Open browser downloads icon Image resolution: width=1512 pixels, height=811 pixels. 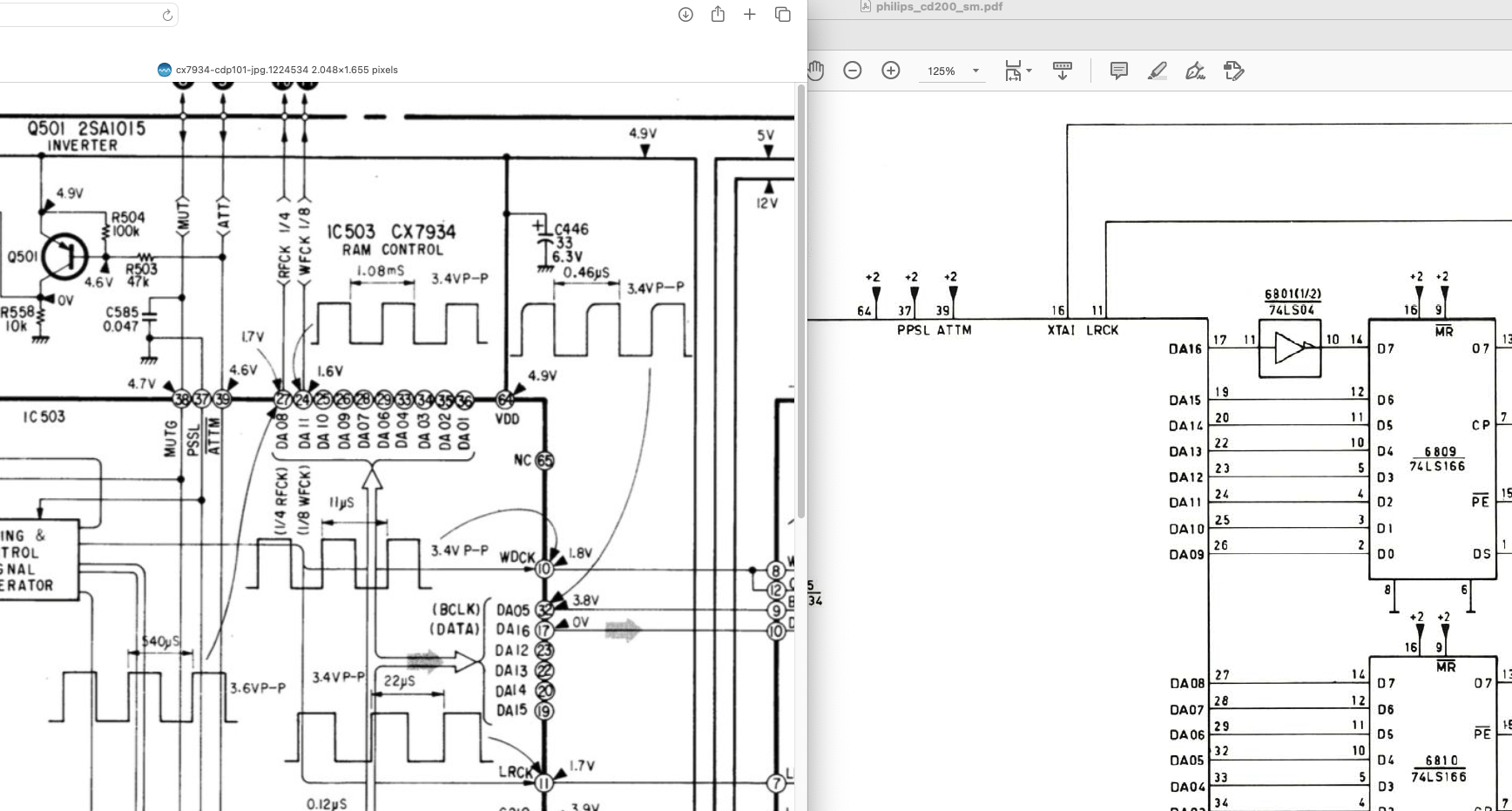coord(685,14)
